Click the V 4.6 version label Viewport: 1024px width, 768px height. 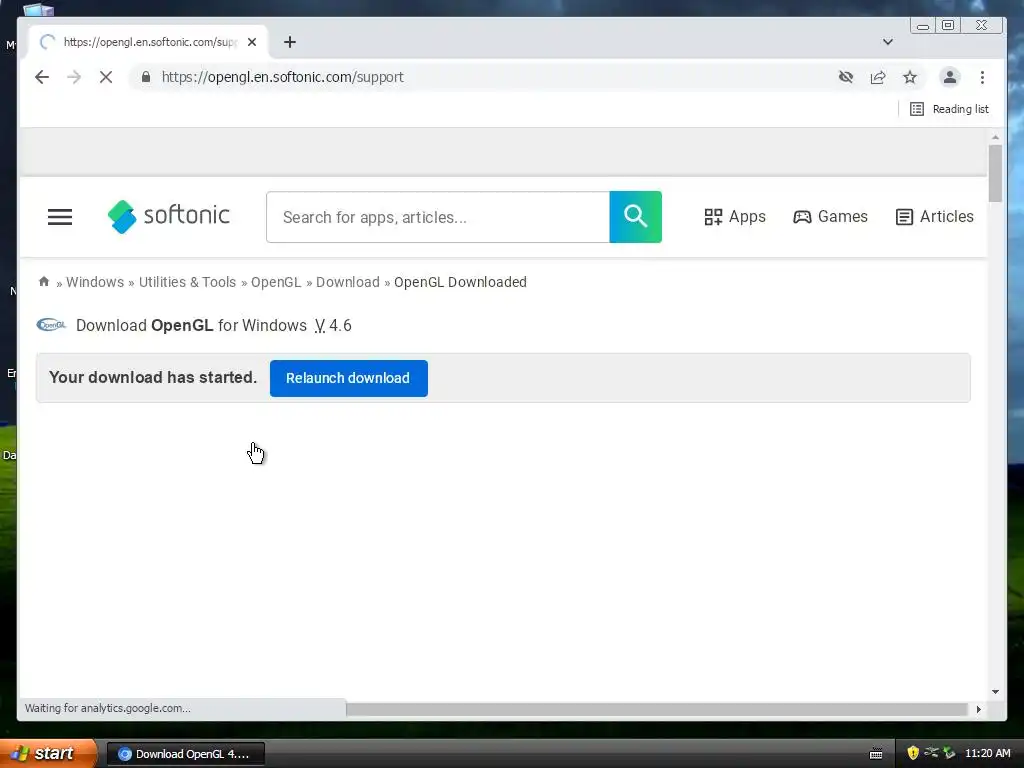click(333, 325)
